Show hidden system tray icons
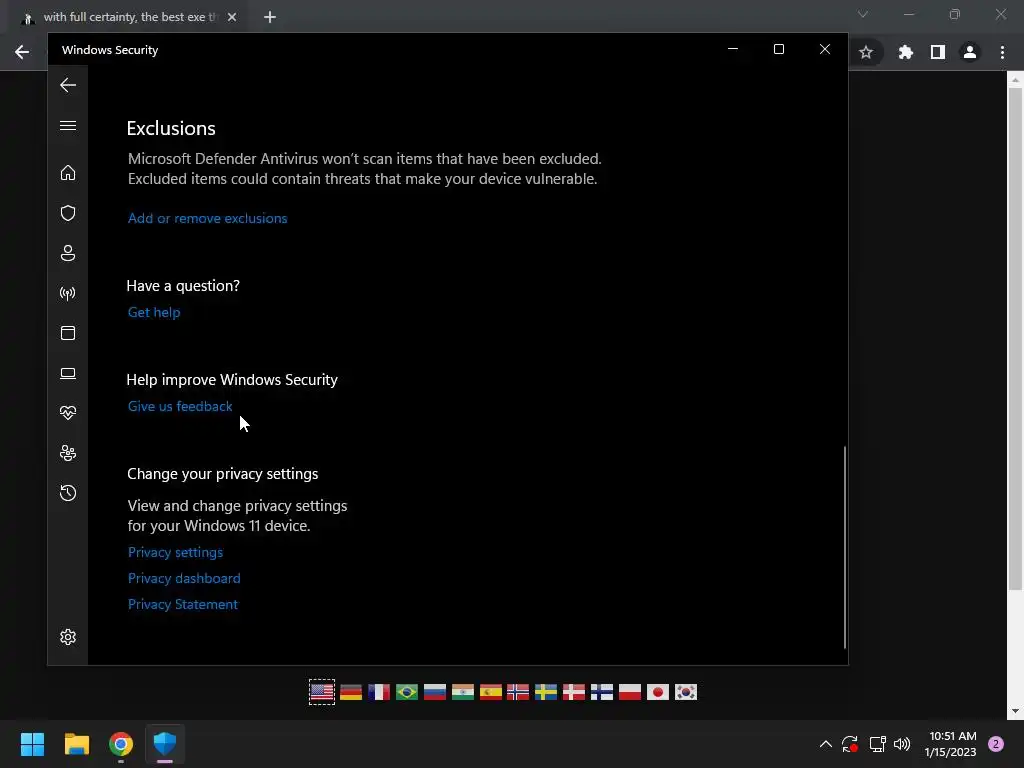This screenshot has height=768, width=1024. point(825,744)
